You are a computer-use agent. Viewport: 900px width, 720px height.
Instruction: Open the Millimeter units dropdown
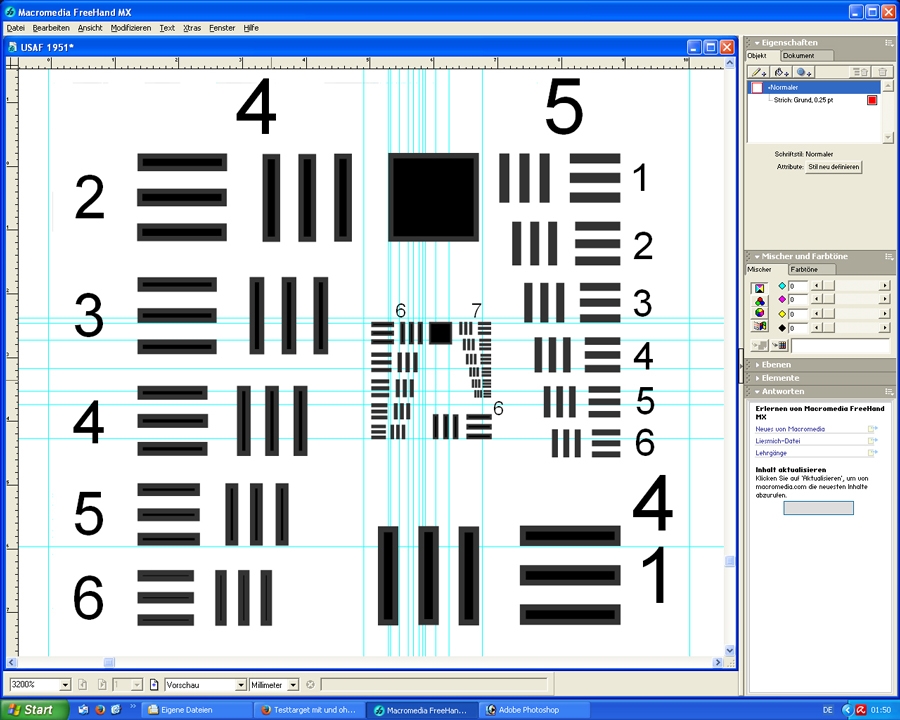[x=293, y=685]
